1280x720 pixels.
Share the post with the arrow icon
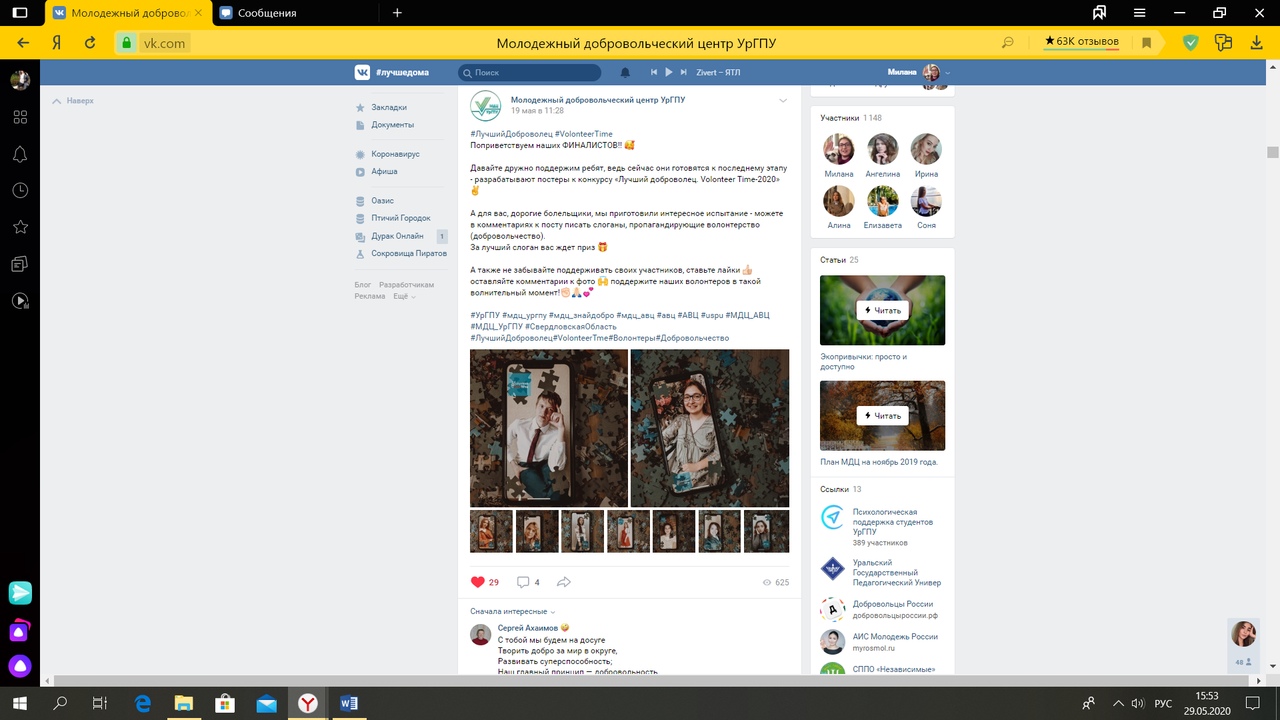point(564,582)
